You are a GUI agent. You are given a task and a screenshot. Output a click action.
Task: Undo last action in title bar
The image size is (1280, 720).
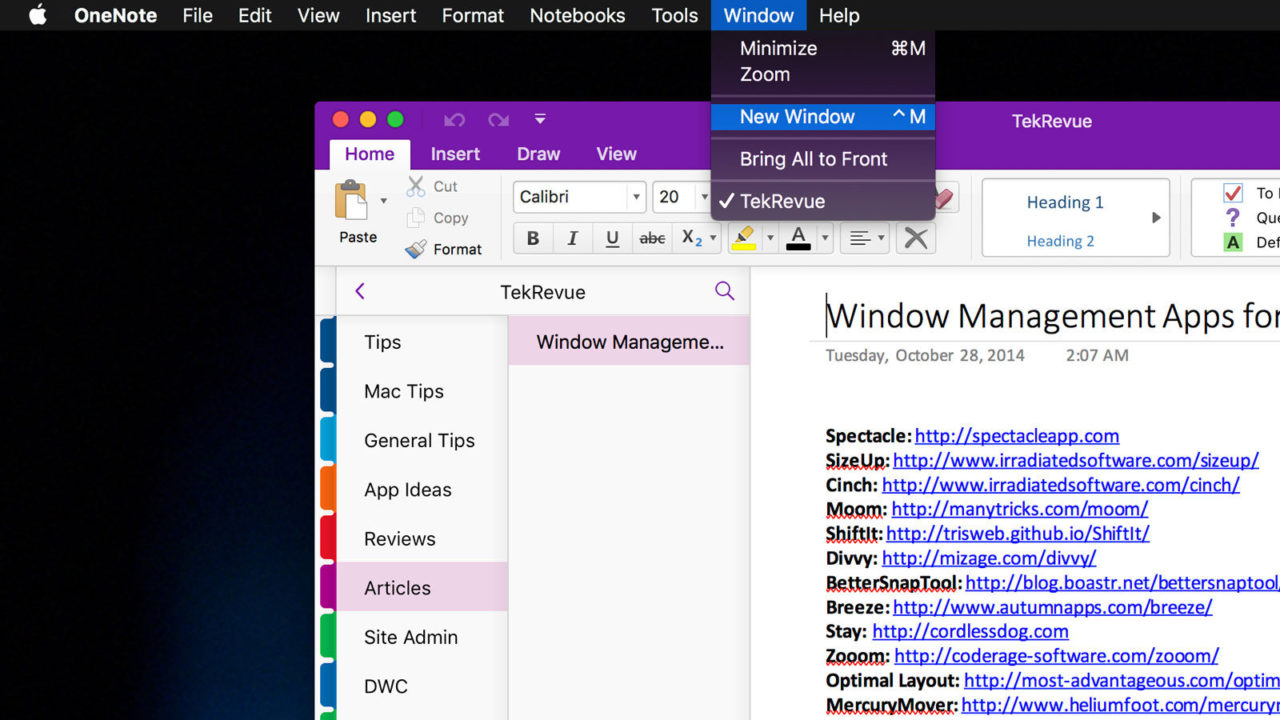click(455, 120)
